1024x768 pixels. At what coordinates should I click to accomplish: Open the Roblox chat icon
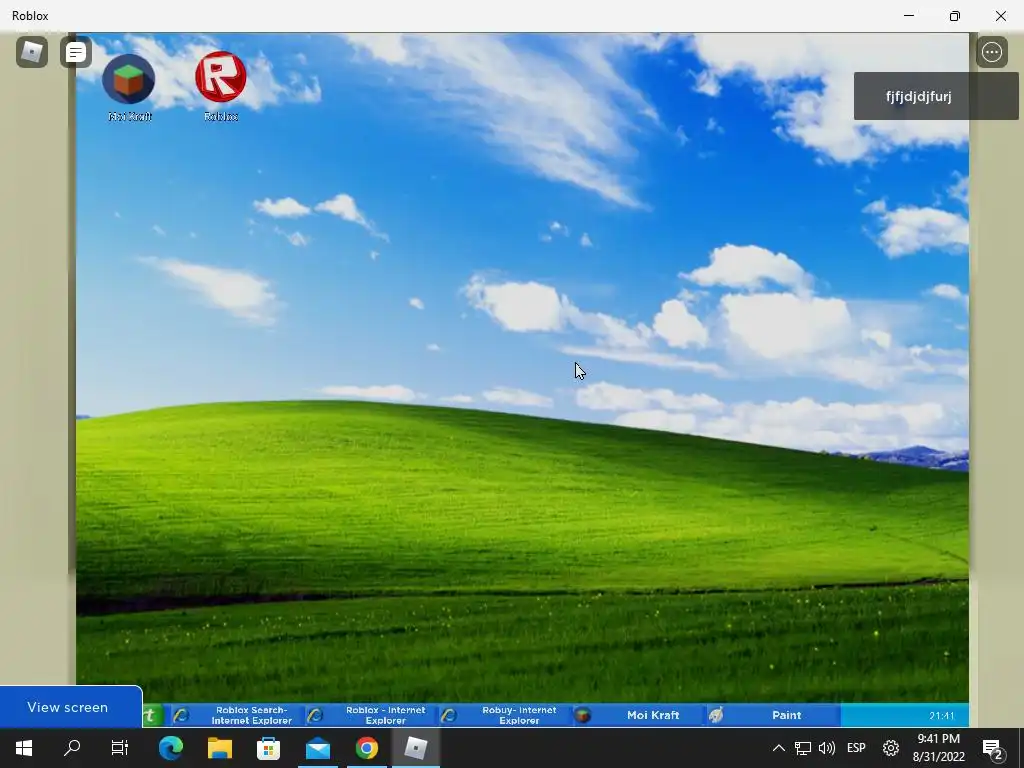coord(76,52)
